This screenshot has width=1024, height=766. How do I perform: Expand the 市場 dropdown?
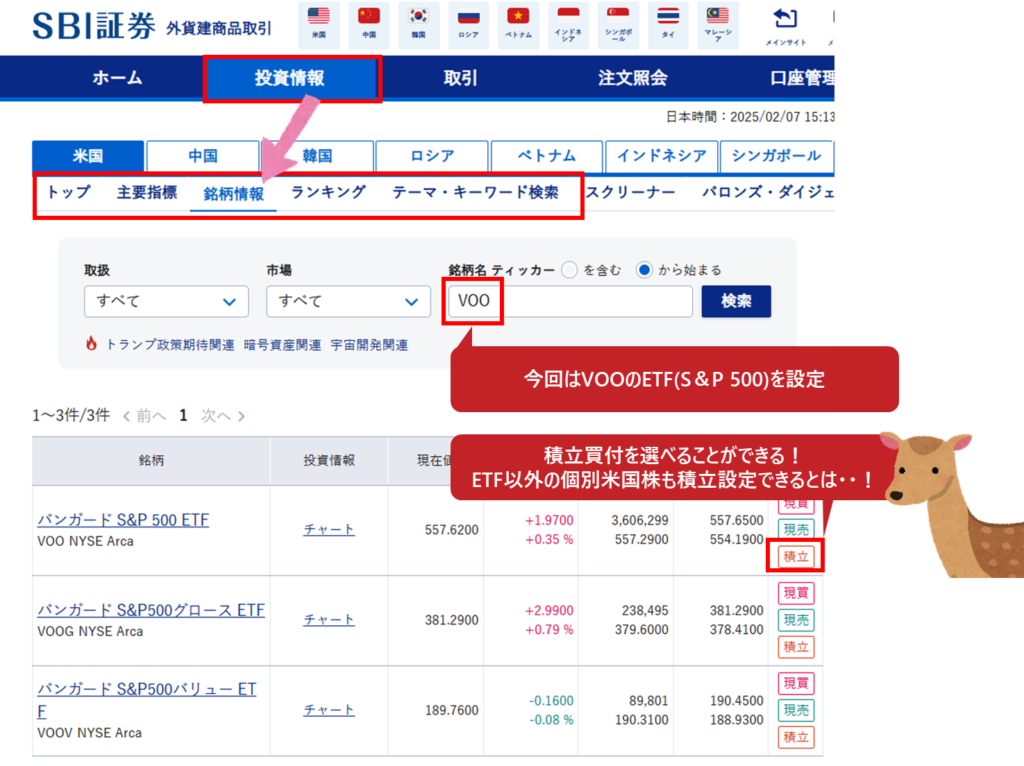pos(347,301)
